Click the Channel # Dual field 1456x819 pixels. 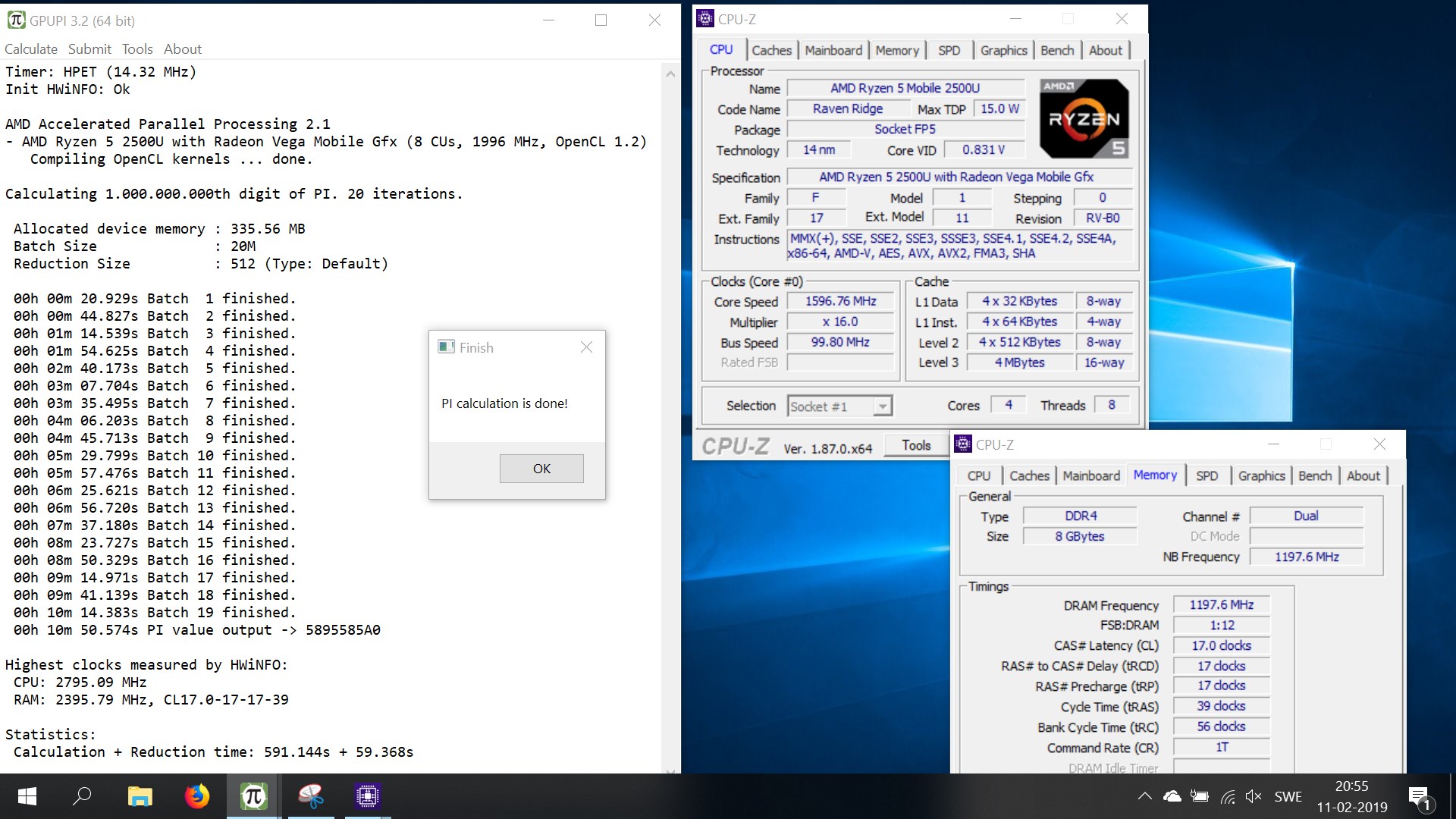[x=1306, y=516]
